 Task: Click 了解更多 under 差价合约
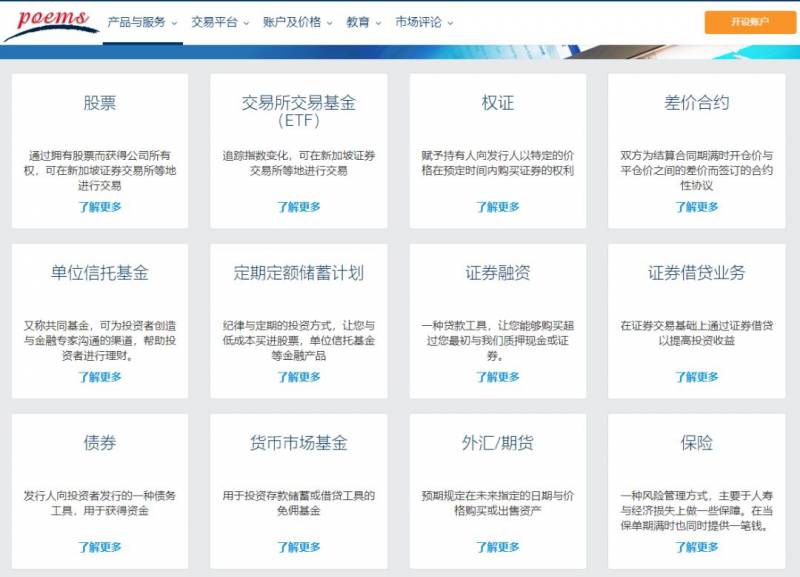[x=697, y=207]
